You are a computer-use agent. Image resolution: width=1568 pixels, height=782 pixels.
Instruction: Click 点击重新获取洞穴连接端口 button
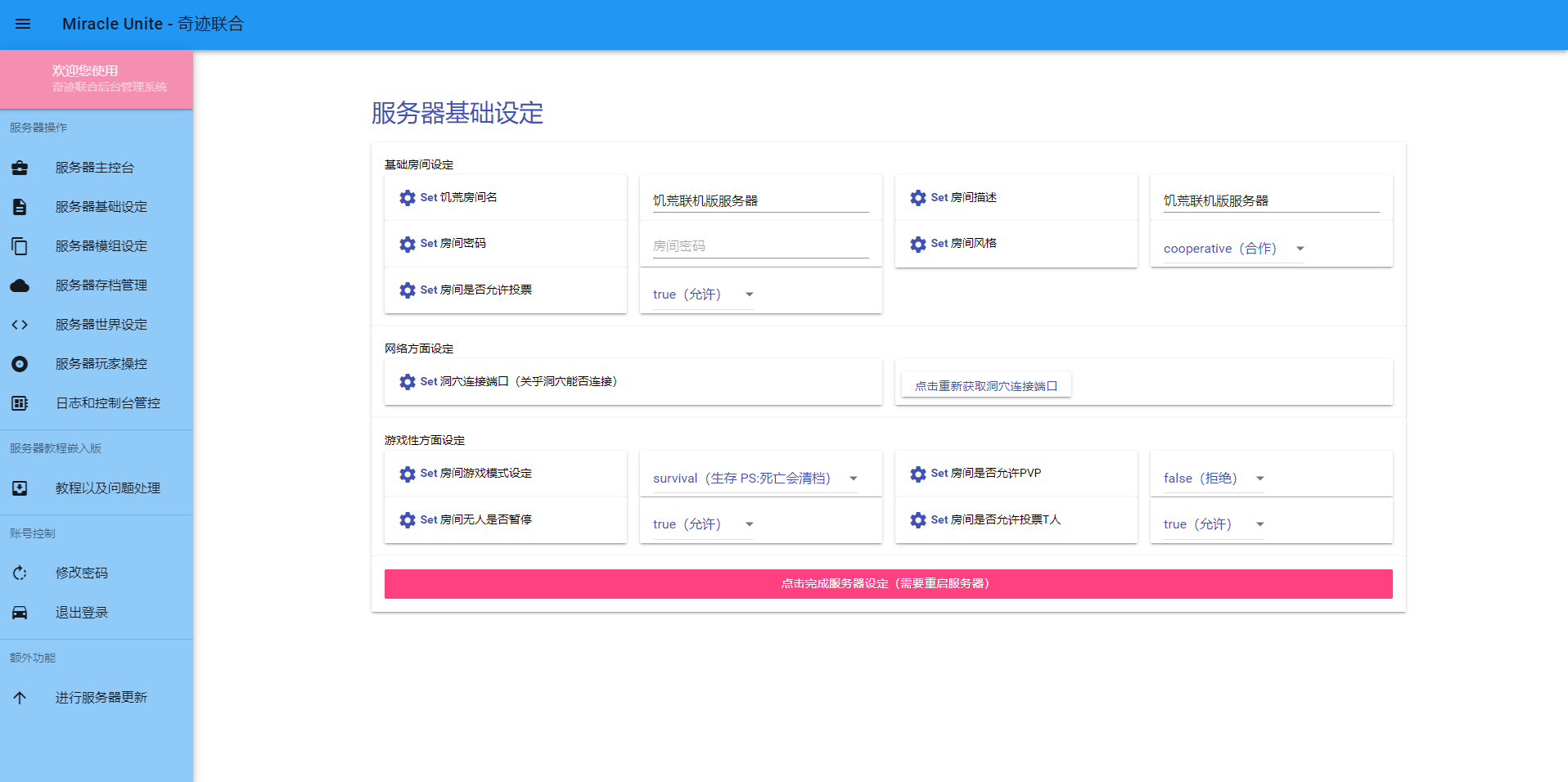pyautogui.click(x=986, y=386)
